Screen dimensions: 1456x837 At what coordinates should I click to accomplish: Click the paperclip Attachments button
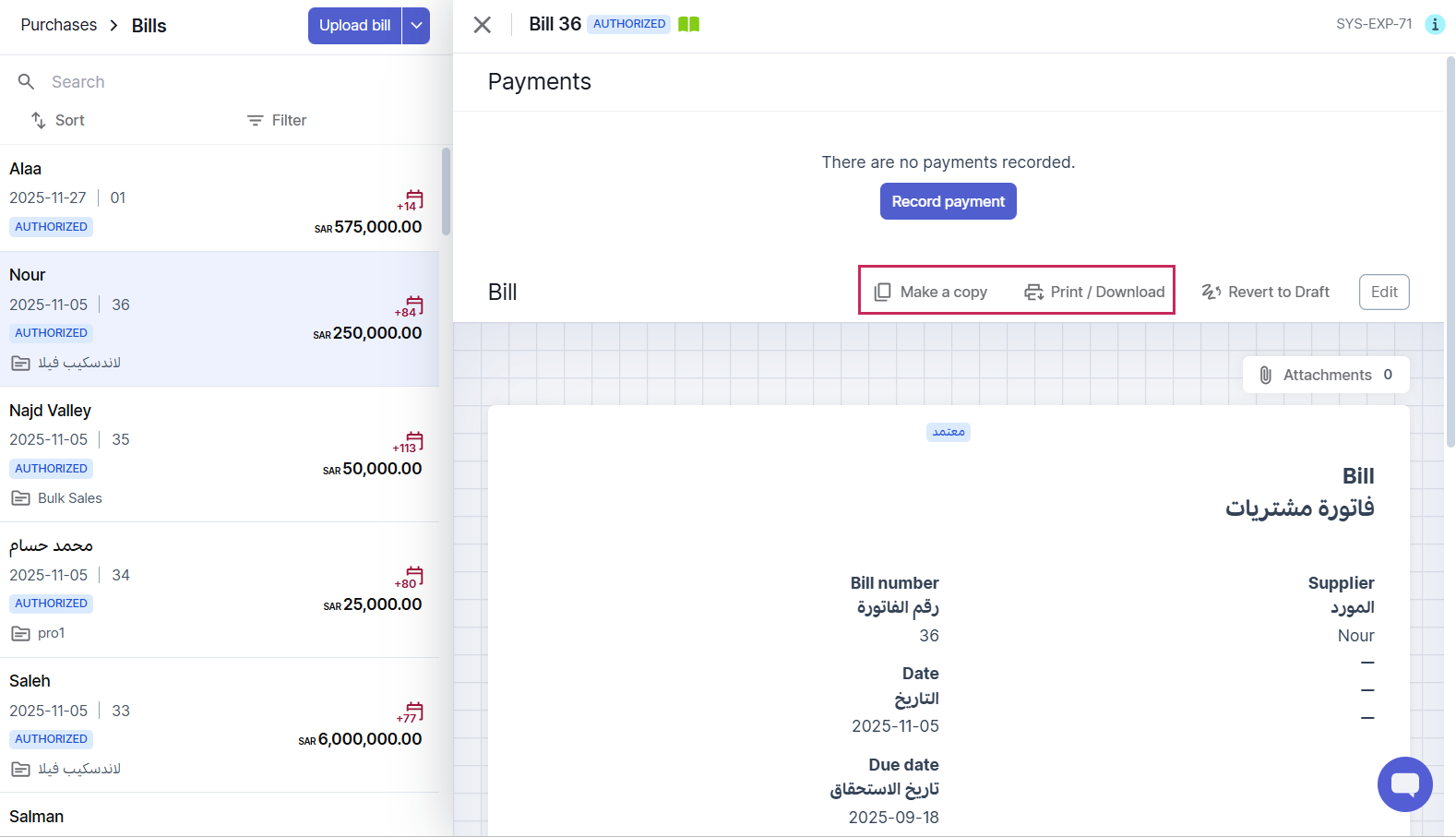(x=1325, y=375)
